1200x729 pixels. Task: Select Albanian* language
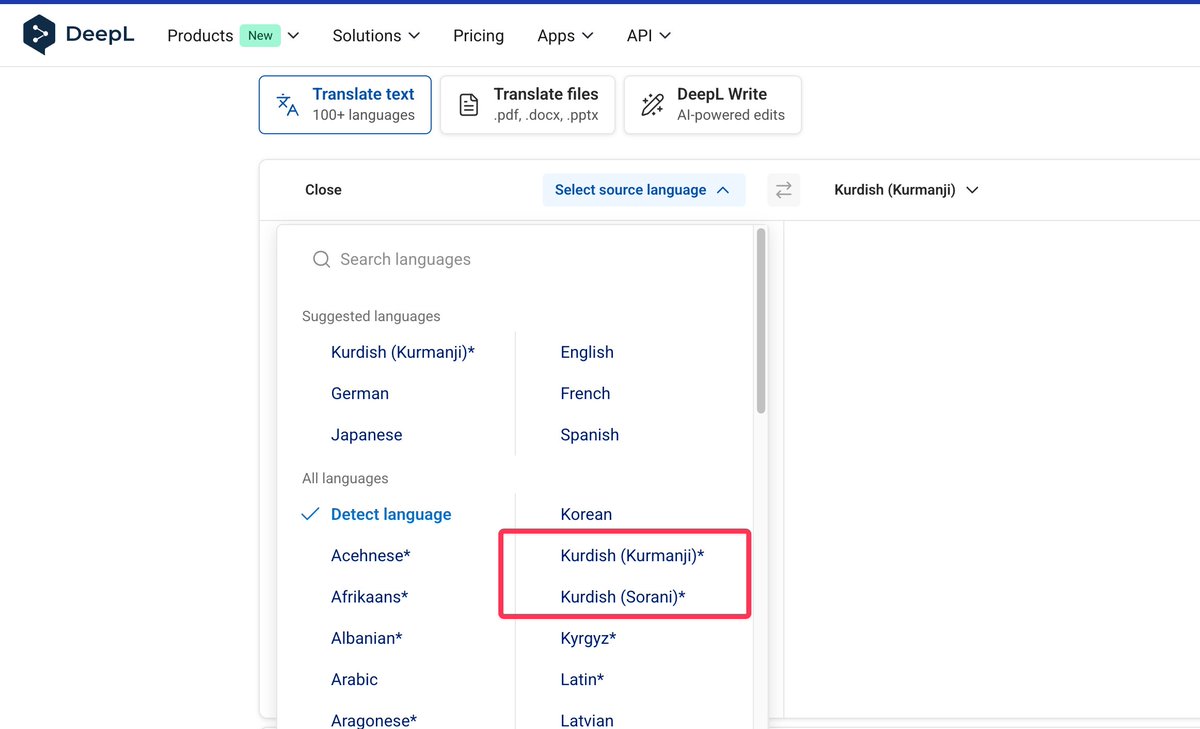(x=366, y=638)
